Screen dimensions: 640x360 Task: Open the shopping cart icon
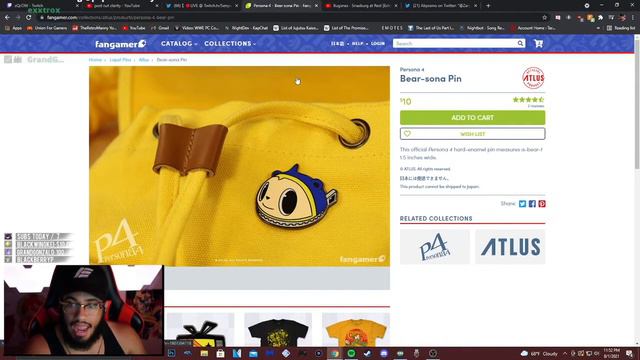(x=538, y=43)
